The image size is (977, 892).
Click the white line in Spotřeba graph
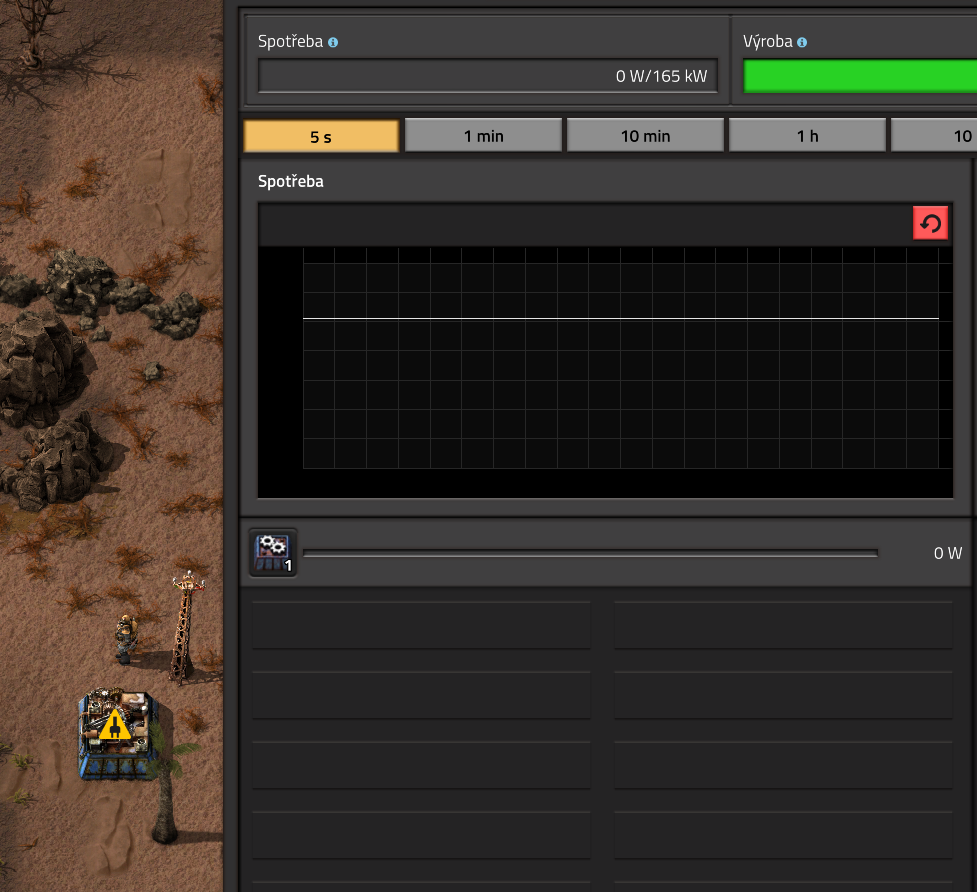621,318
